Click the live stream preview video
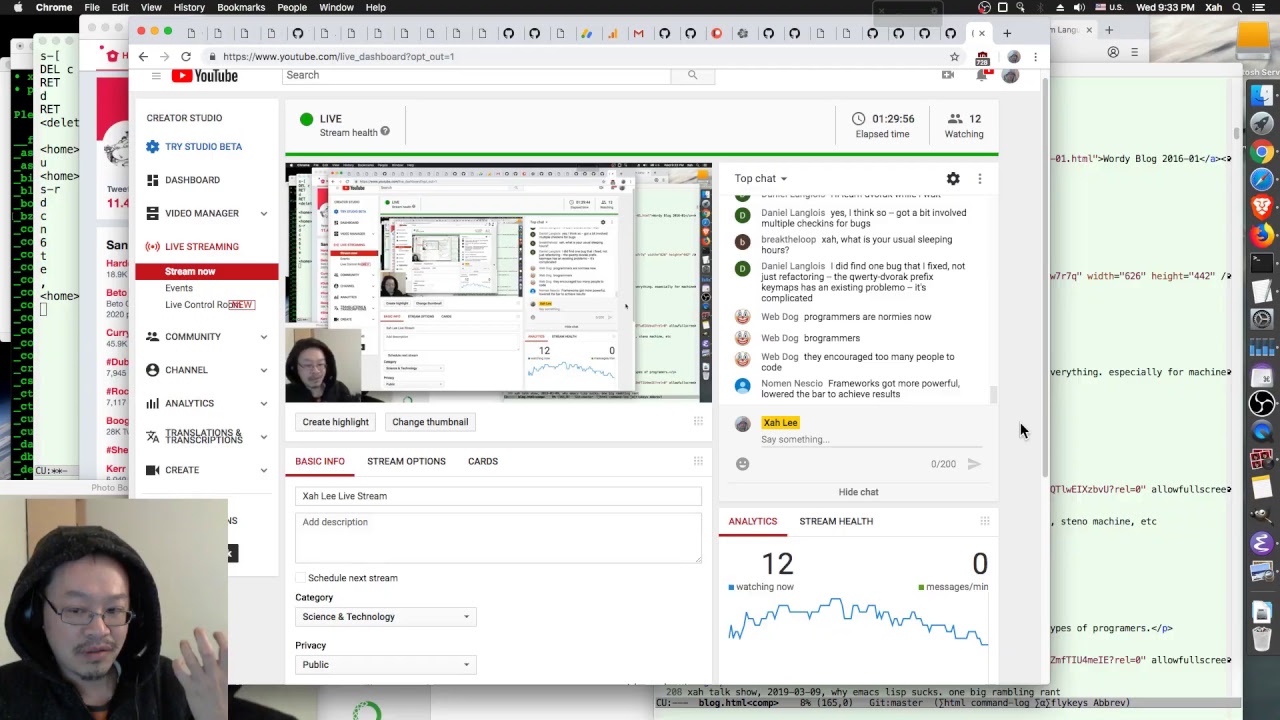The height and width of the screenshot is (720, 1280). 499,282
